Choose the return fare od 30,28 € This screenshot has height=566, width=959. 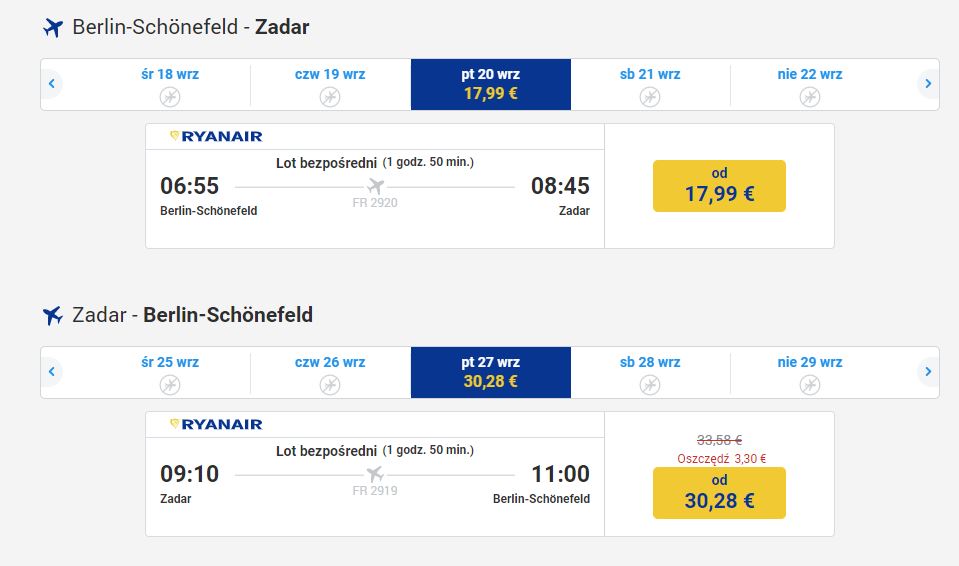719,493
